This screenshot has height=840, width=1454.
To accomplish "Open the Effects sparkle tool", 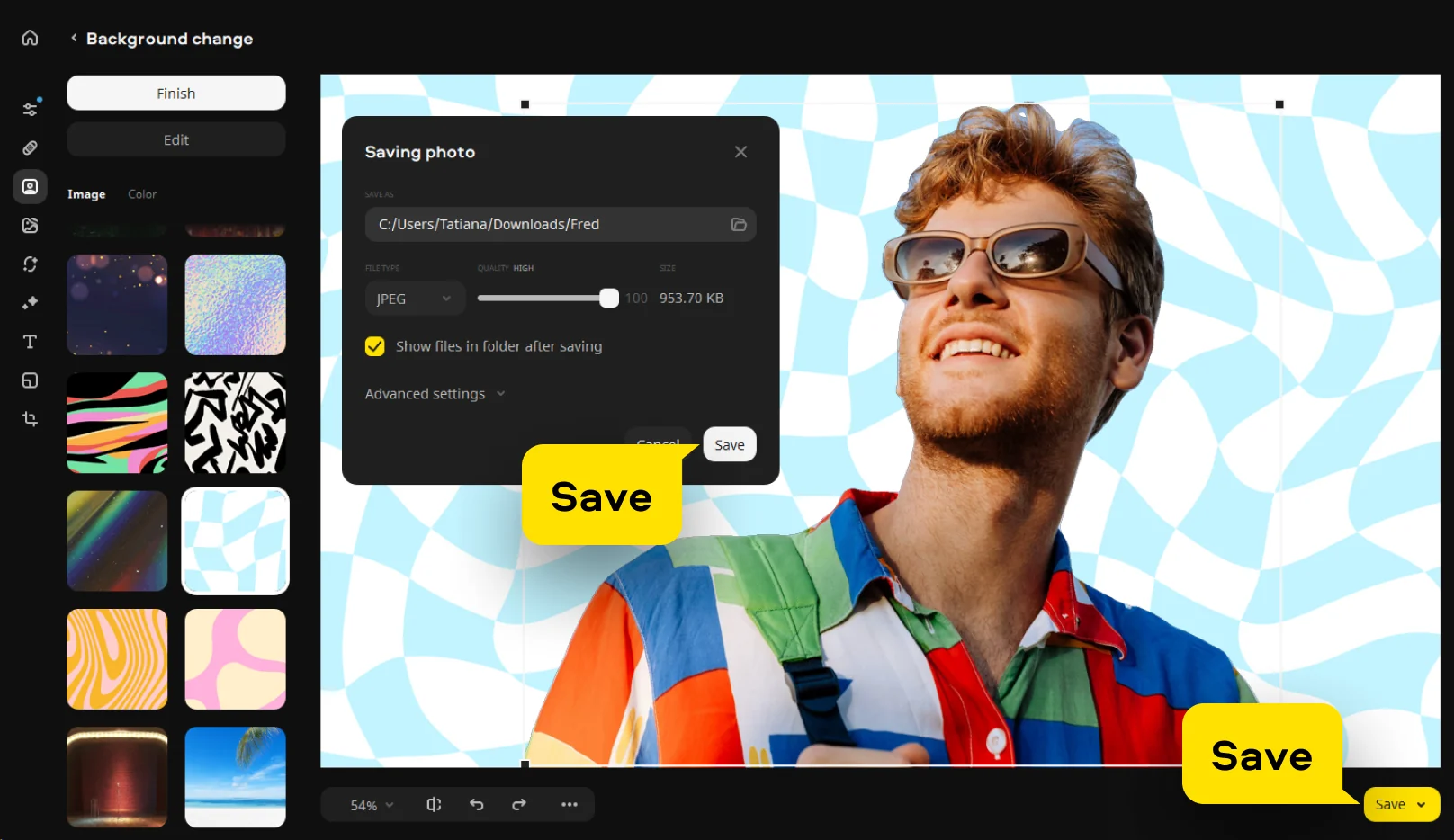I will pyautogui.click(x=30, y=303).
